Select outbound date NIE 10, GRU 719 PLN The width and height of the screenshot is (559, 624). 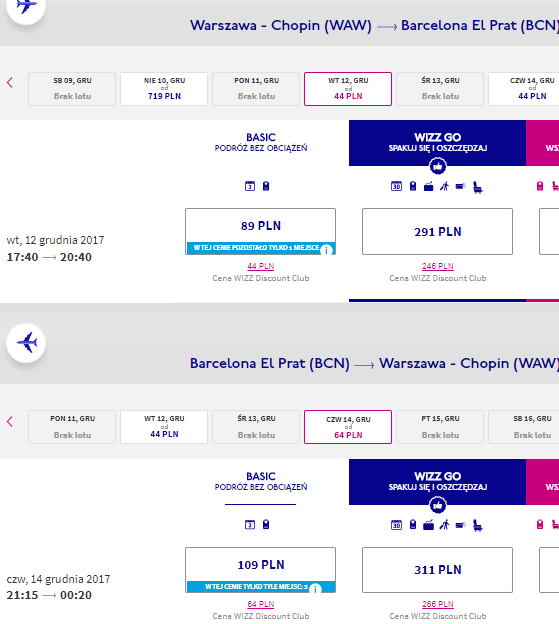[164, 89]
